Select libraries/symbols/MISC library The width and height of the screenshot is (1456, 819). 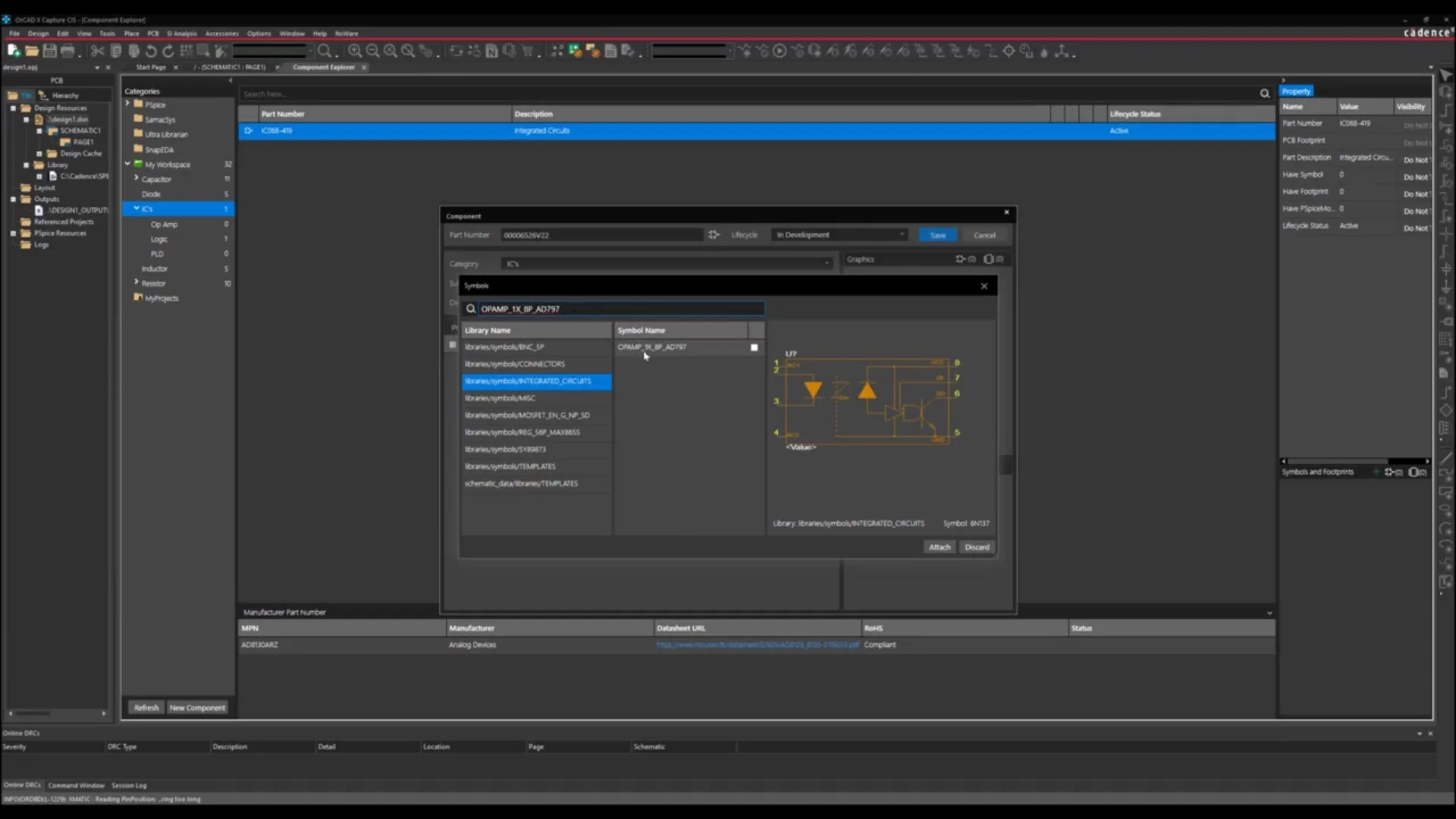point(536,398)
